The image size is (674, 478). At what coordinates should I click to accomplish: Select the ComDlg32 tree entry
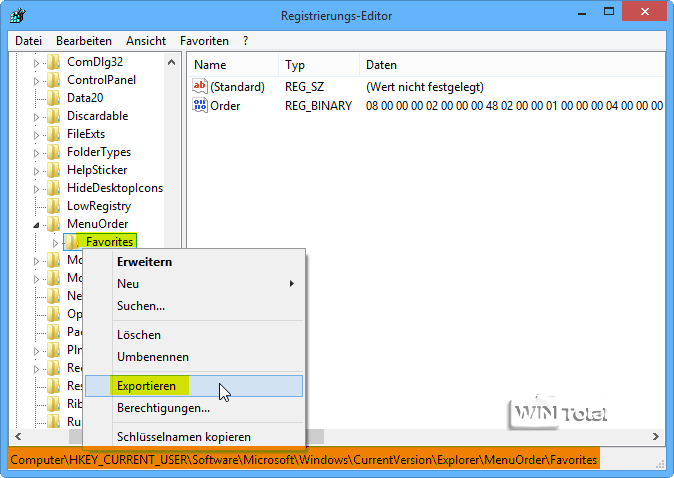pyautogui.click(x=95, y=62)
